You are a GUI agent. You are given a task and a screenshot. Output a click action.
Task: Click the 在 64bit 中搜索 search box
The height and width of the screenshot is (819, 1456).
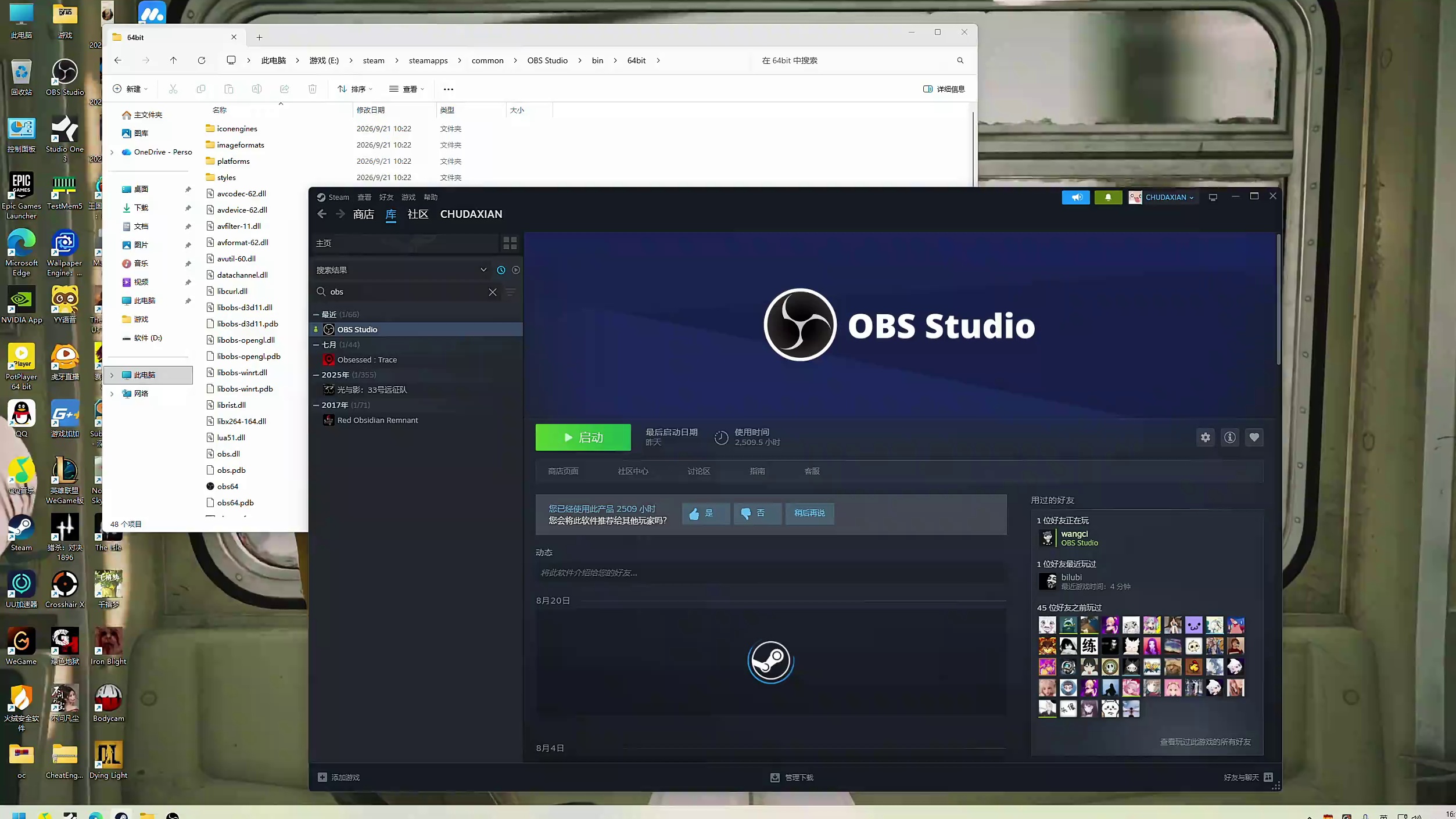[x=862, y=60]
